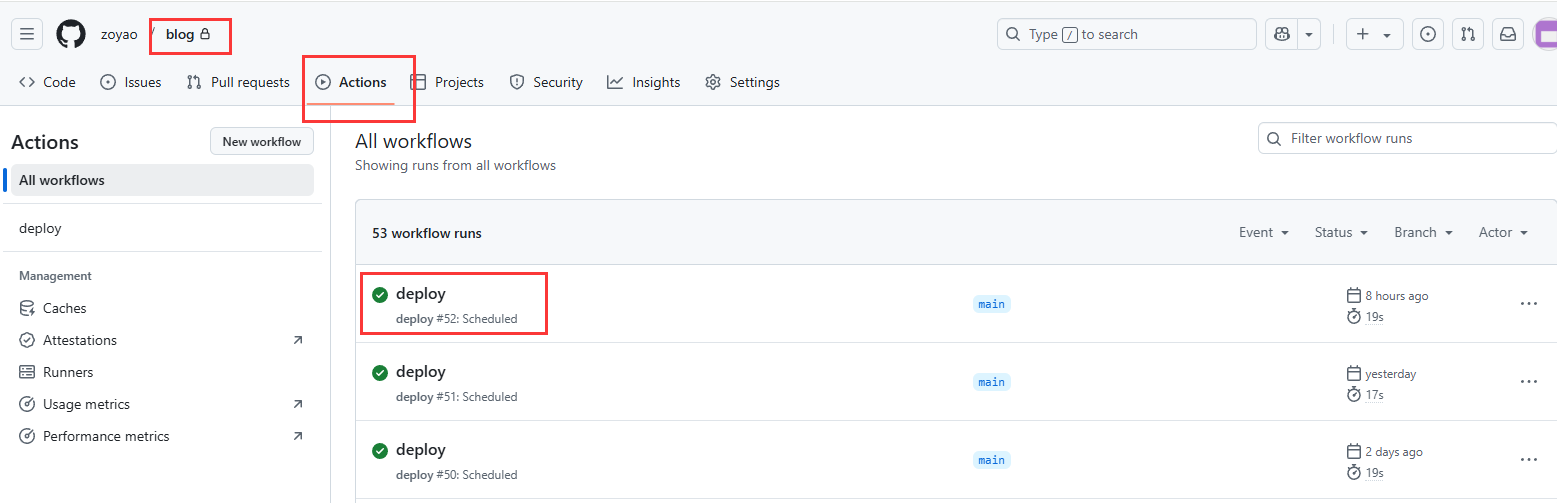Expand the Status filter dropdown
This screenshot has width=1557, height=503.
coord(1341,232)
